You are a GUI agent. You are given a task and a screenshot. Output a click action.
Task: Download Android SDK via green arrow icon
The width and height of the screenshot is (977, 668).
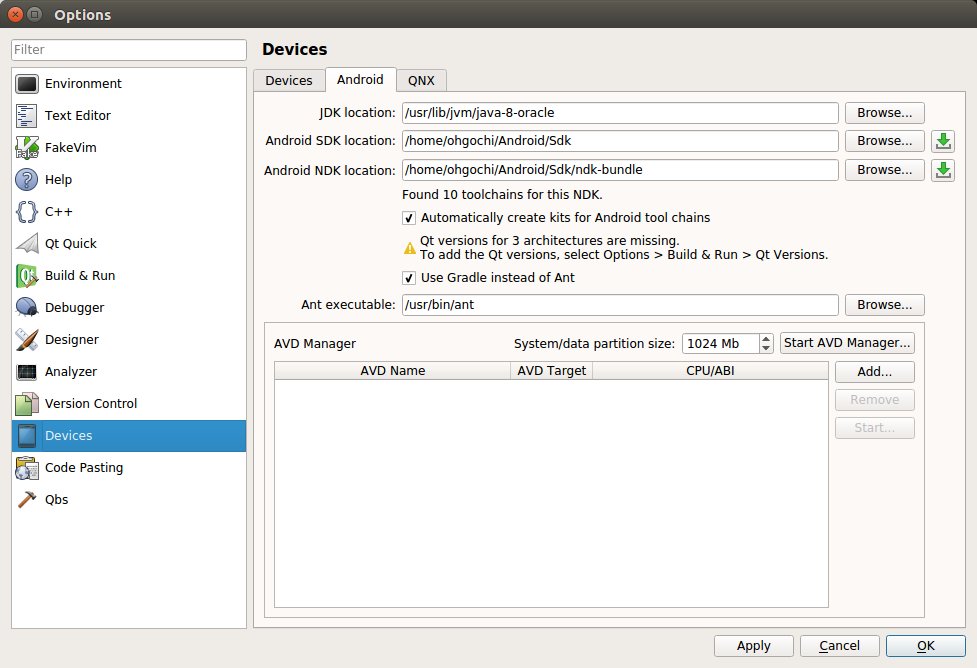pos(943,141)
